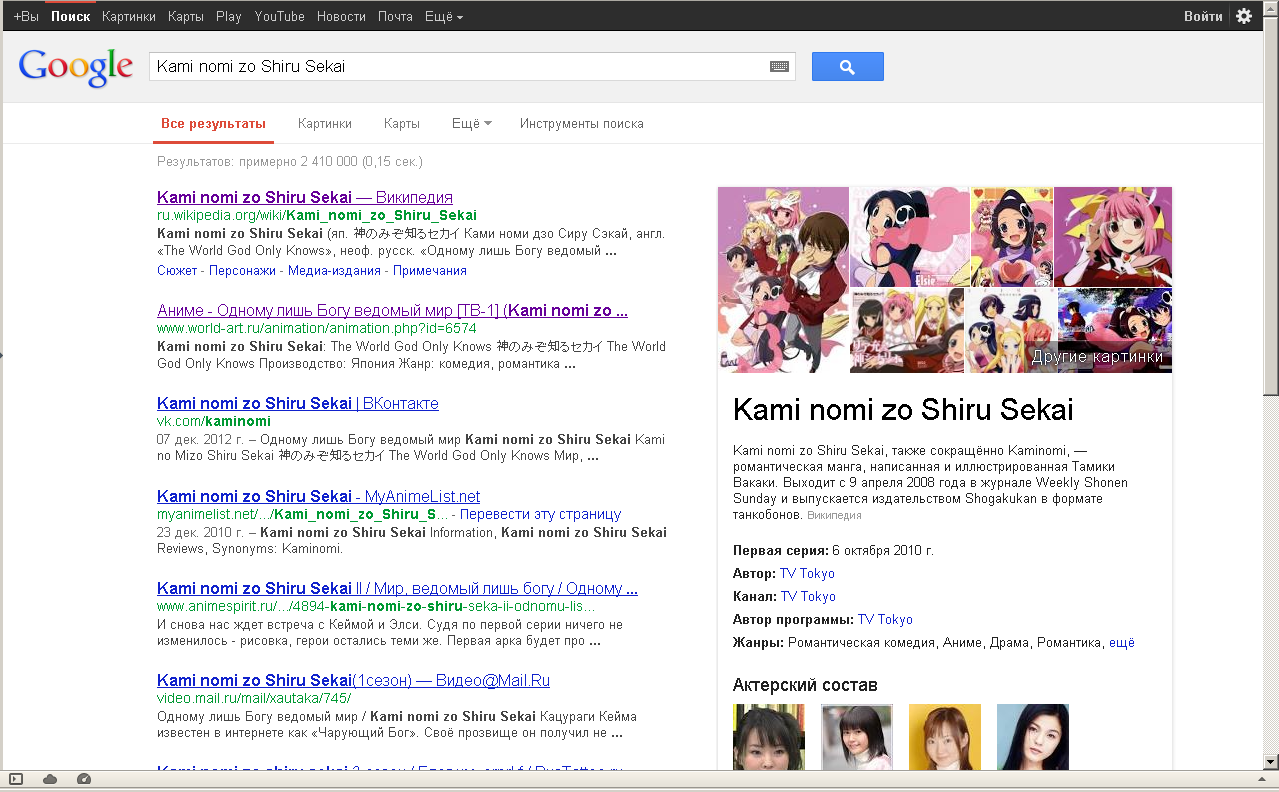Click the blue search magnifier button
1279x792 pixels.
[x=847, y=67]
